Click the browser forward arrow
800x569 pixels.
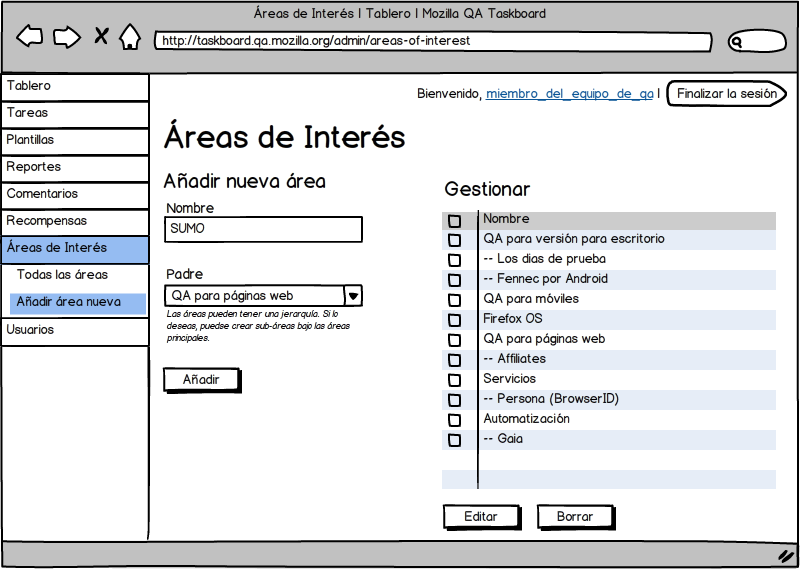[x=67, y=37]
